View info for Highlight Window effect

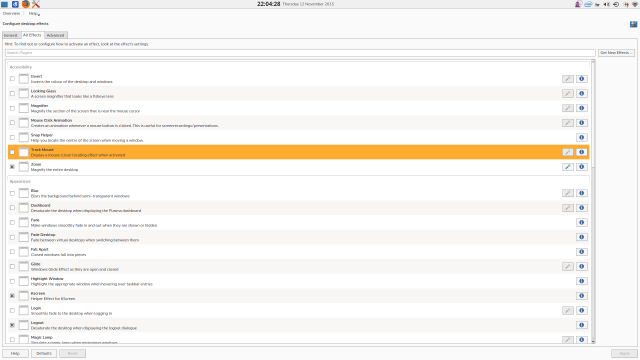pos(582,281)
